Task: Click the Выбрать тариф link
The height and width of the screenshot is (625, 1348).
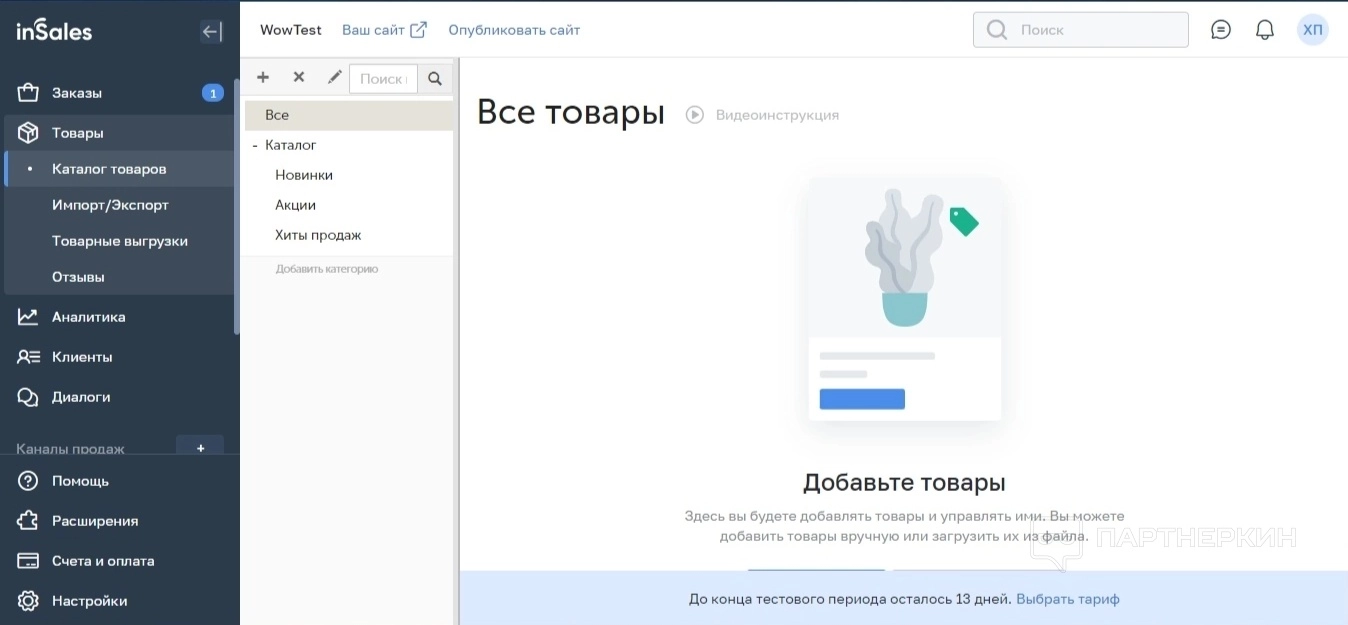Action: [x=1067, y=599]
